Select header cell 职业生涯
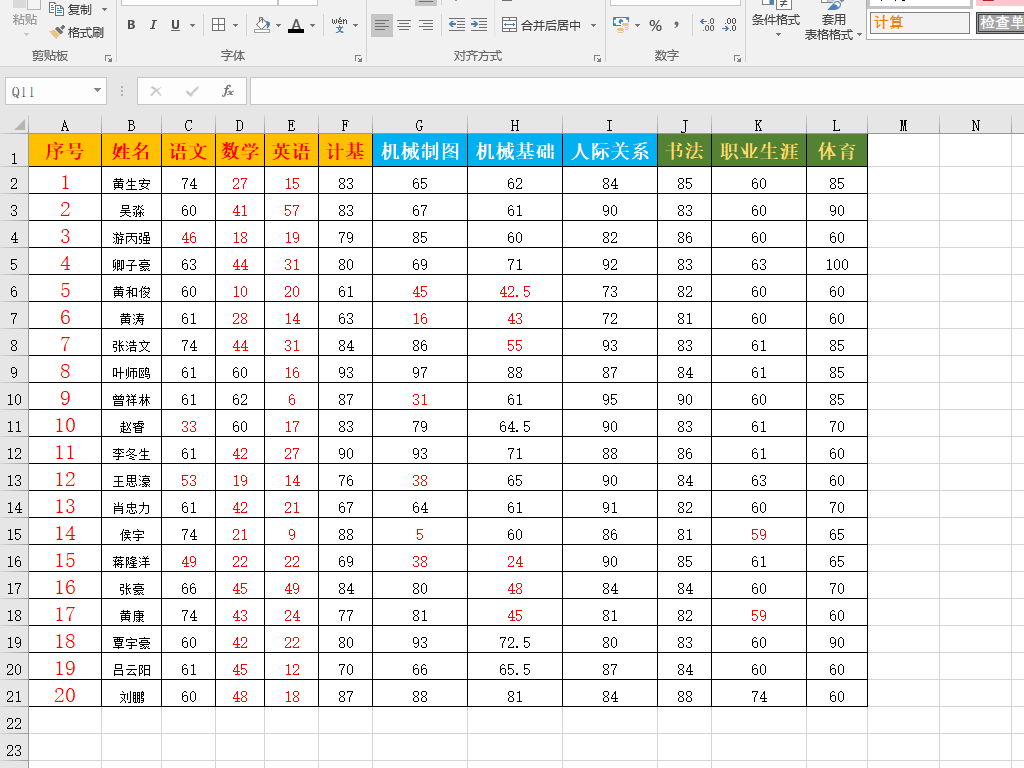Screen dimensions: 1024x768 coord(759,151)
